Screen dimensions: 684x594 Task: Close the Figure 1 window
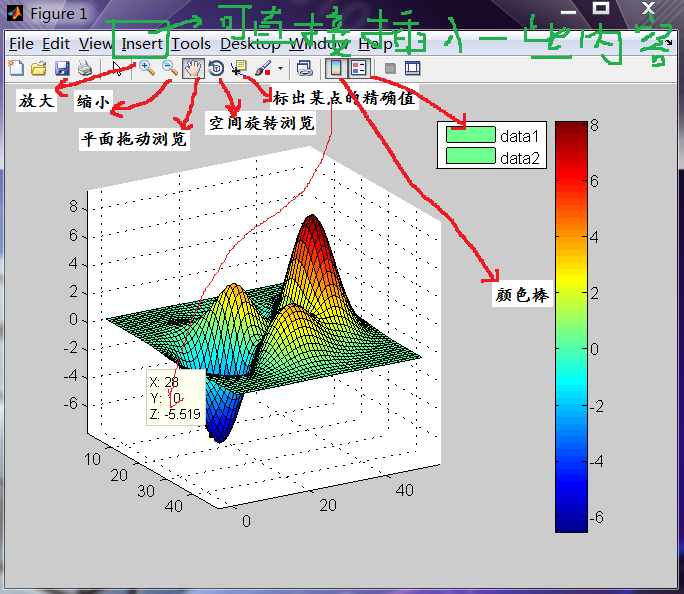coord(649,8)
